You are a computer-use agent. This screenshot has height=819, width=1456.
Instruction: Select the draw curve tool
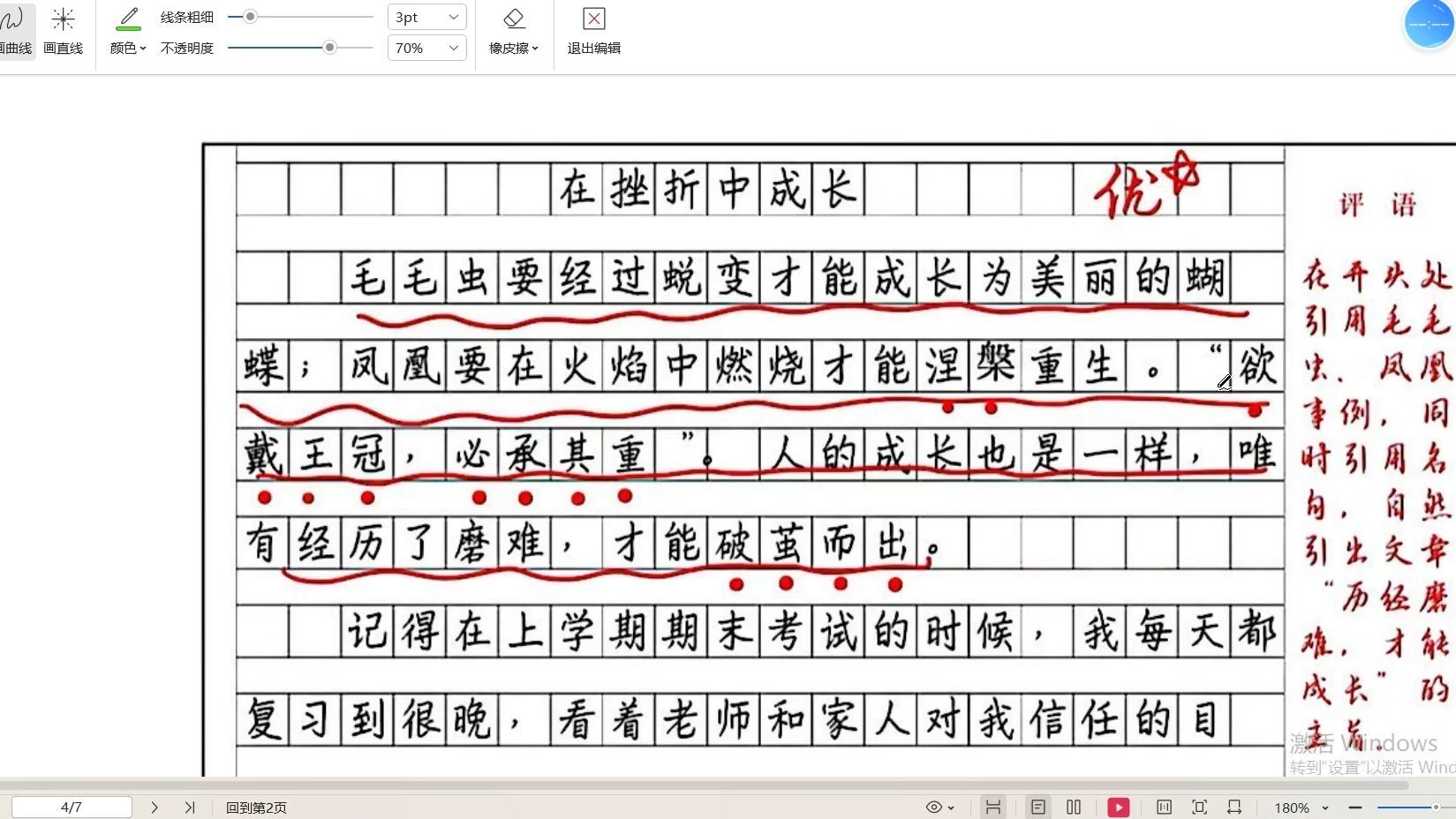(16, 32)
